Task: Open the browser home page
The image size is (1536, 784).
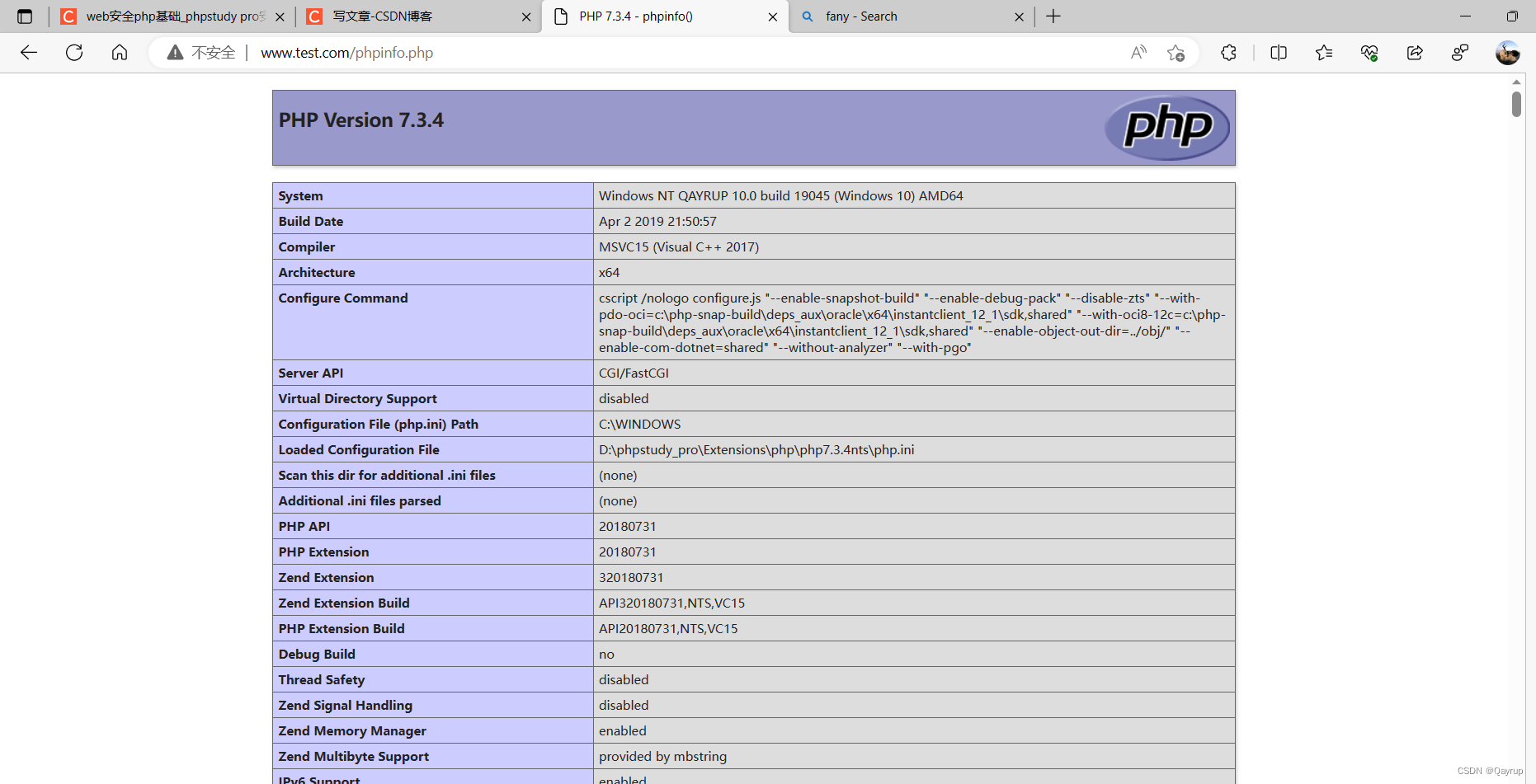Action: click(120, 53)
